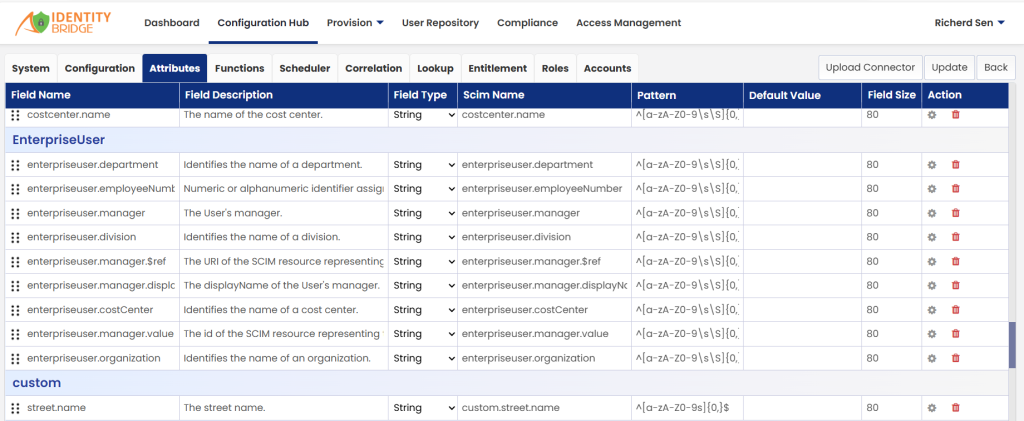
Task: Open settings gear for enterpriseuser.department row
Action: pyautogui.click(x=932, y=164)
